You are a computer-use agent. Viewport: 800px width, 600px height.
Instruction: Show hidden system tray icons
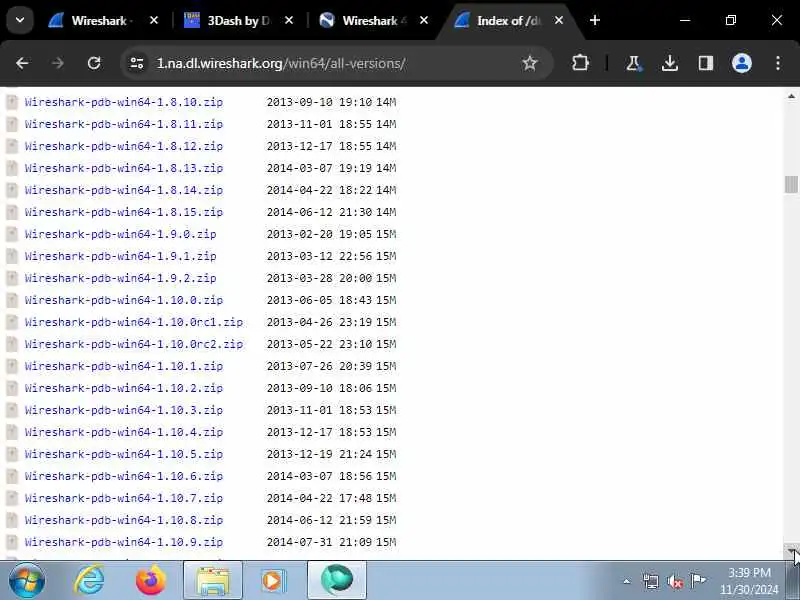click(x=627, y=581)
